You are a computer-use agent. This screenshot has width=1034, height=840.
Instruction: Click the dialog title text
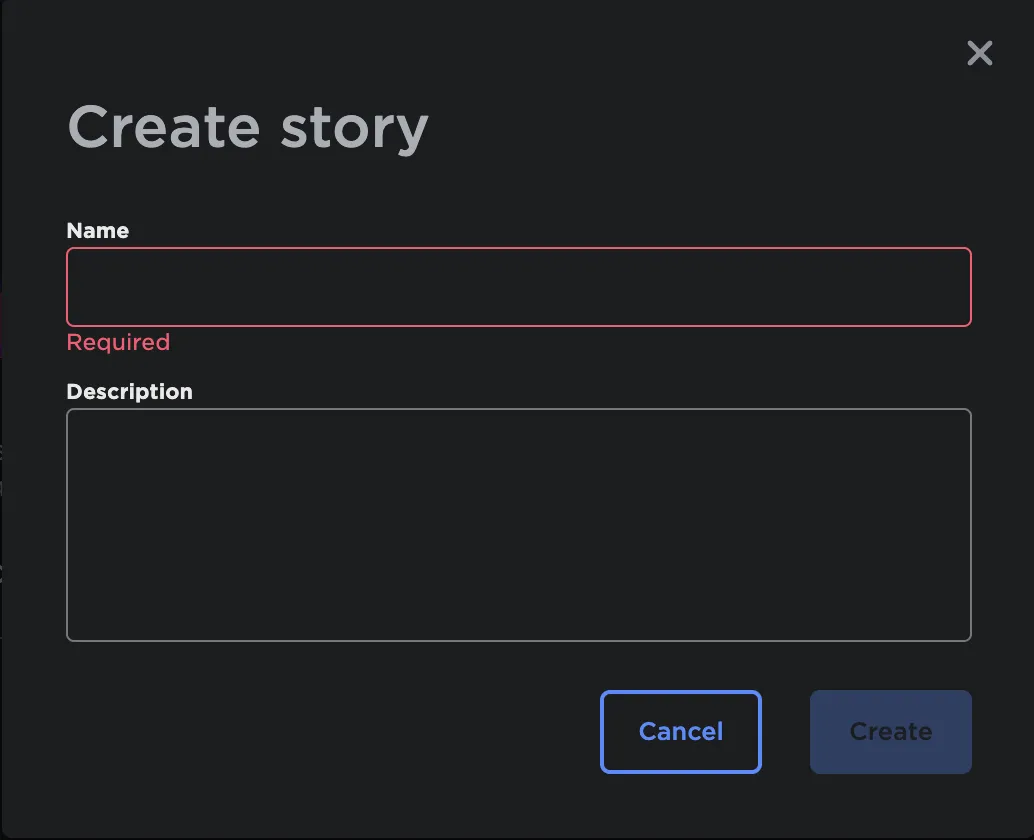(x=247, y=128)
